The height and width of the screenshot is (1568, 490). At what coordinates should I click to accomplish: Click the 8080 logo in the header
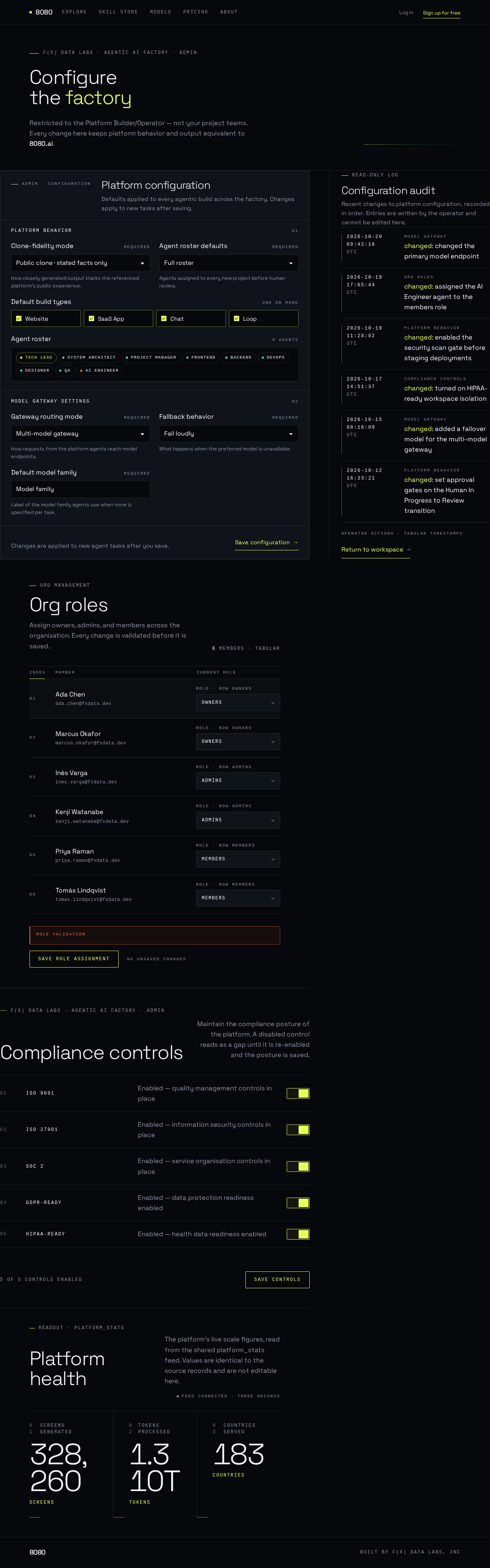tap(41, 12)
